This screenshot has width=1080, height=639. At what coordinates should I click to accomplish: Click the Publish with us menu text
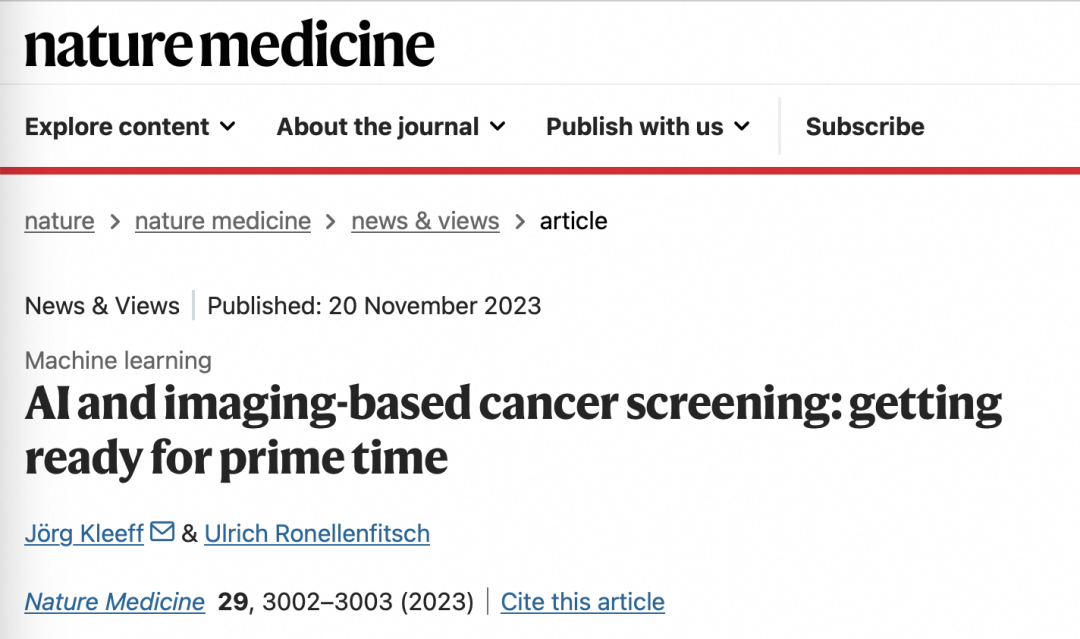(x=634, y=127)
